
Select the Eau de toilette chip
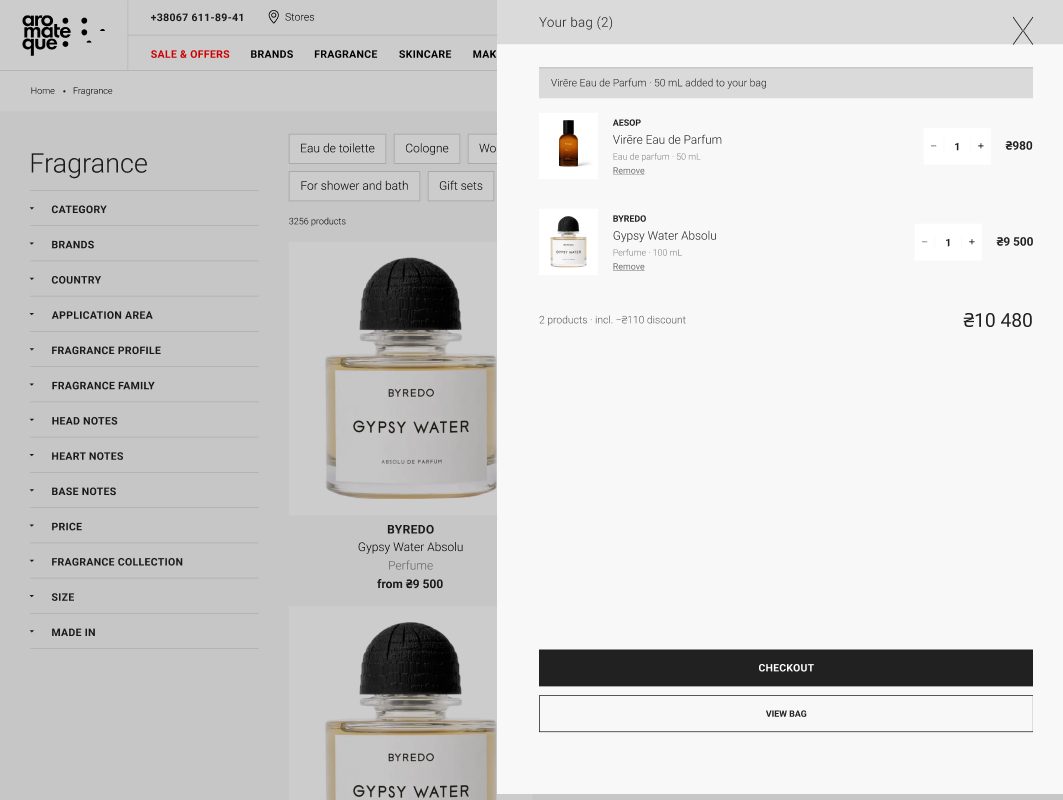[x=338, y=148]
